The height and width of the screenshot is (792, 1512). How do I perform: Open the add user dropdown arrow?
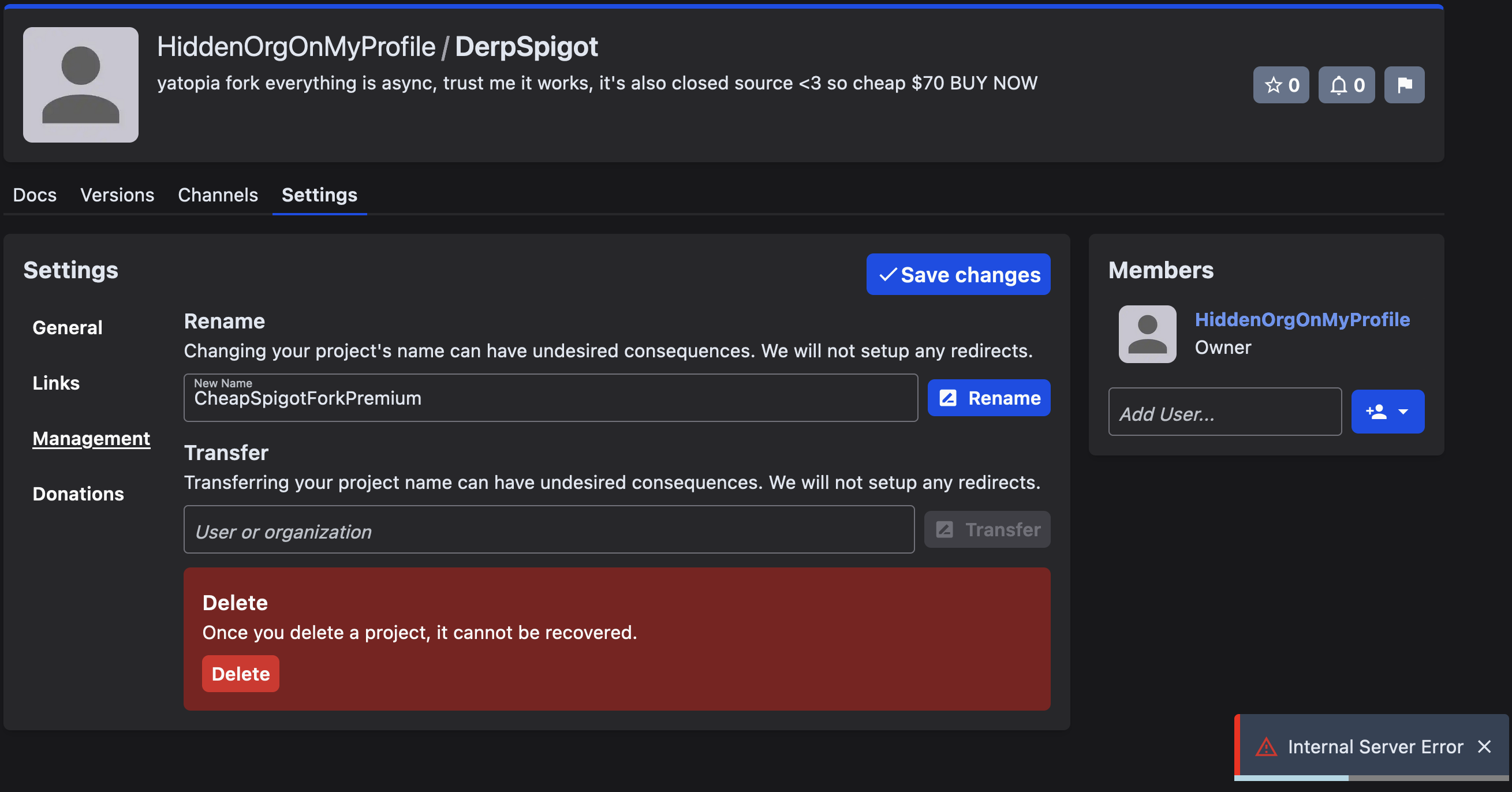[x=1405, y=412]
